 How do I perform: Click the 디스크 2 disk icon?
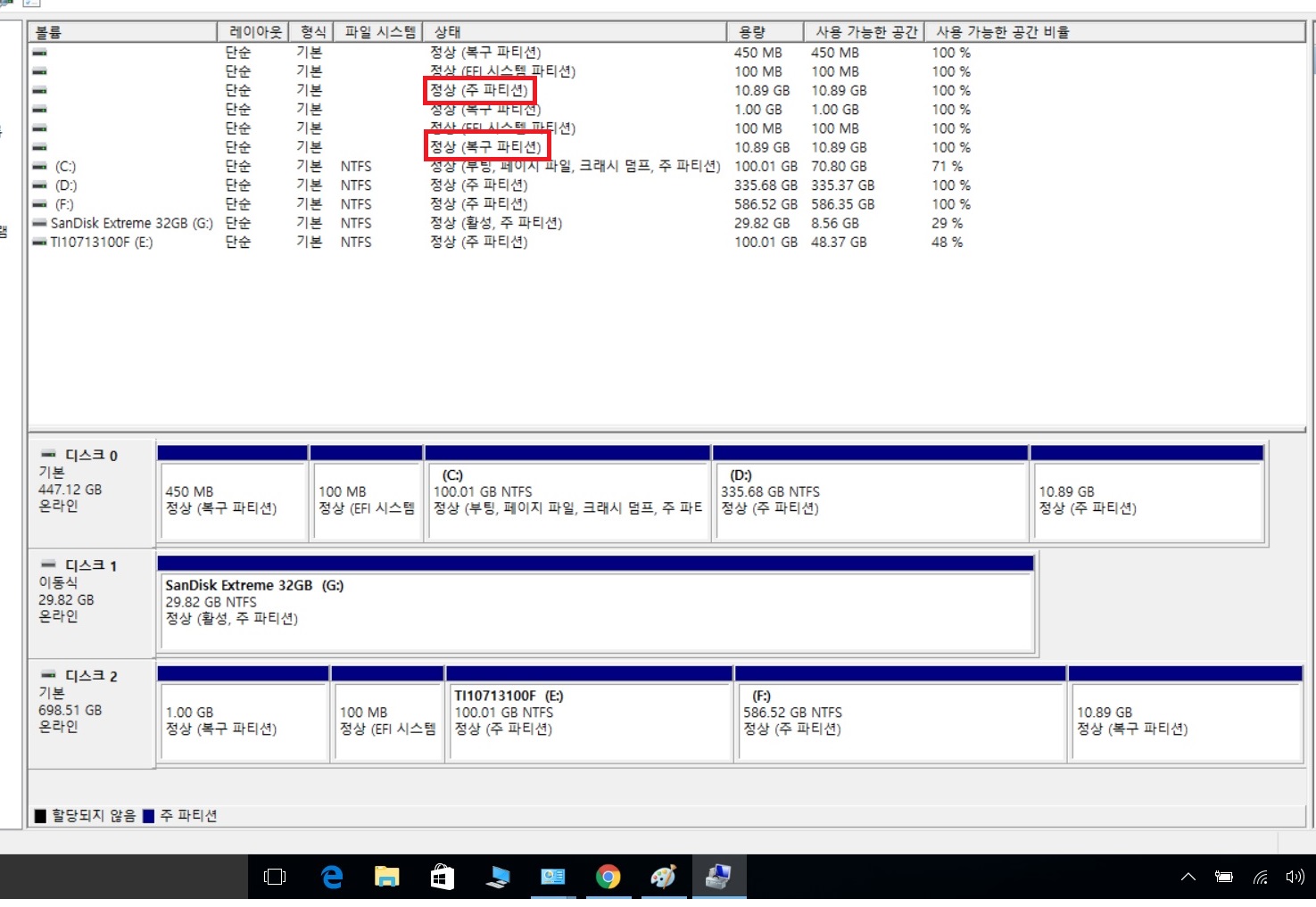[49, 675]
